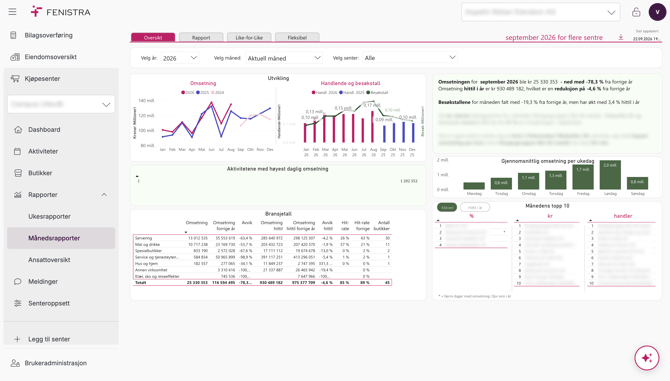Click the Senteroppsett sliders icon
Viewport: 670px width, 381px height.
(18, 303)
